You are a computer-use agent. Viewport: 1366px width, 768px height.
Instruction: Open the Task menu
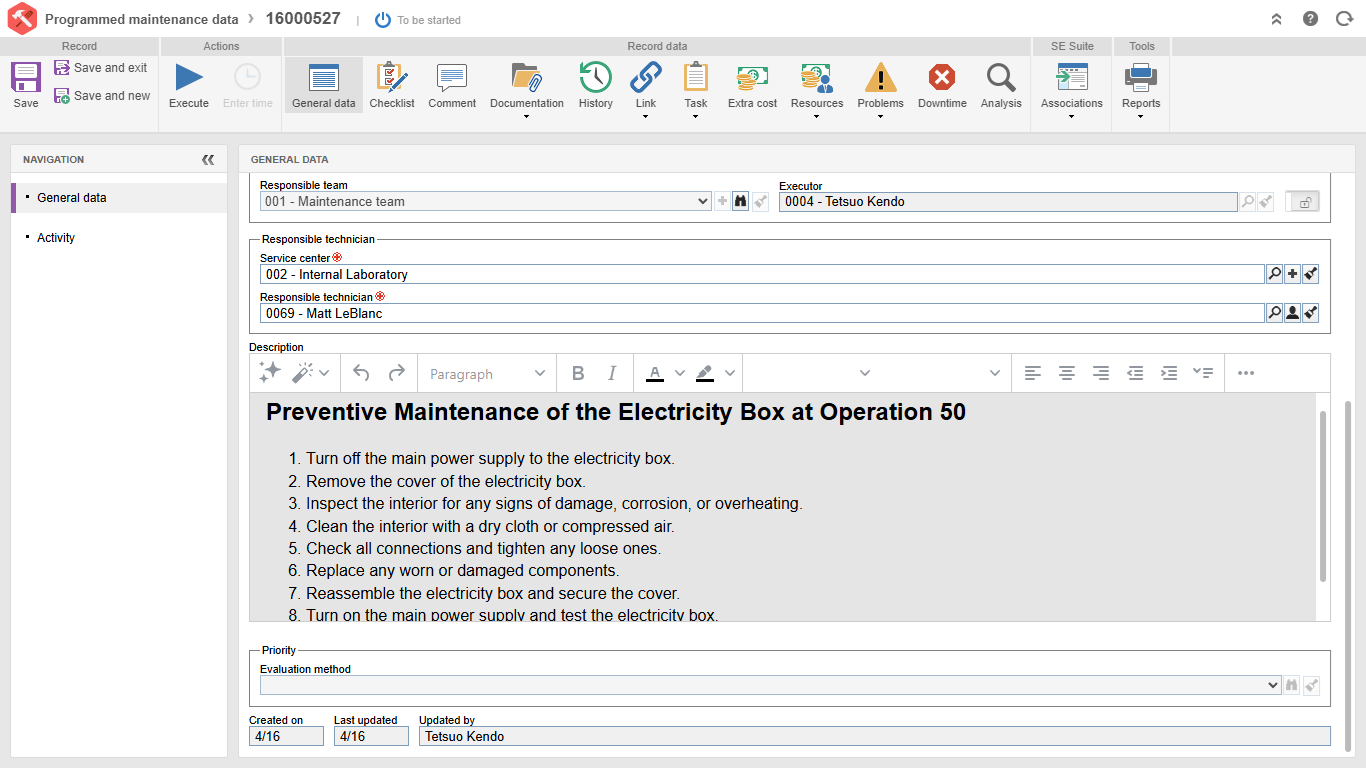tap(695, 90)
